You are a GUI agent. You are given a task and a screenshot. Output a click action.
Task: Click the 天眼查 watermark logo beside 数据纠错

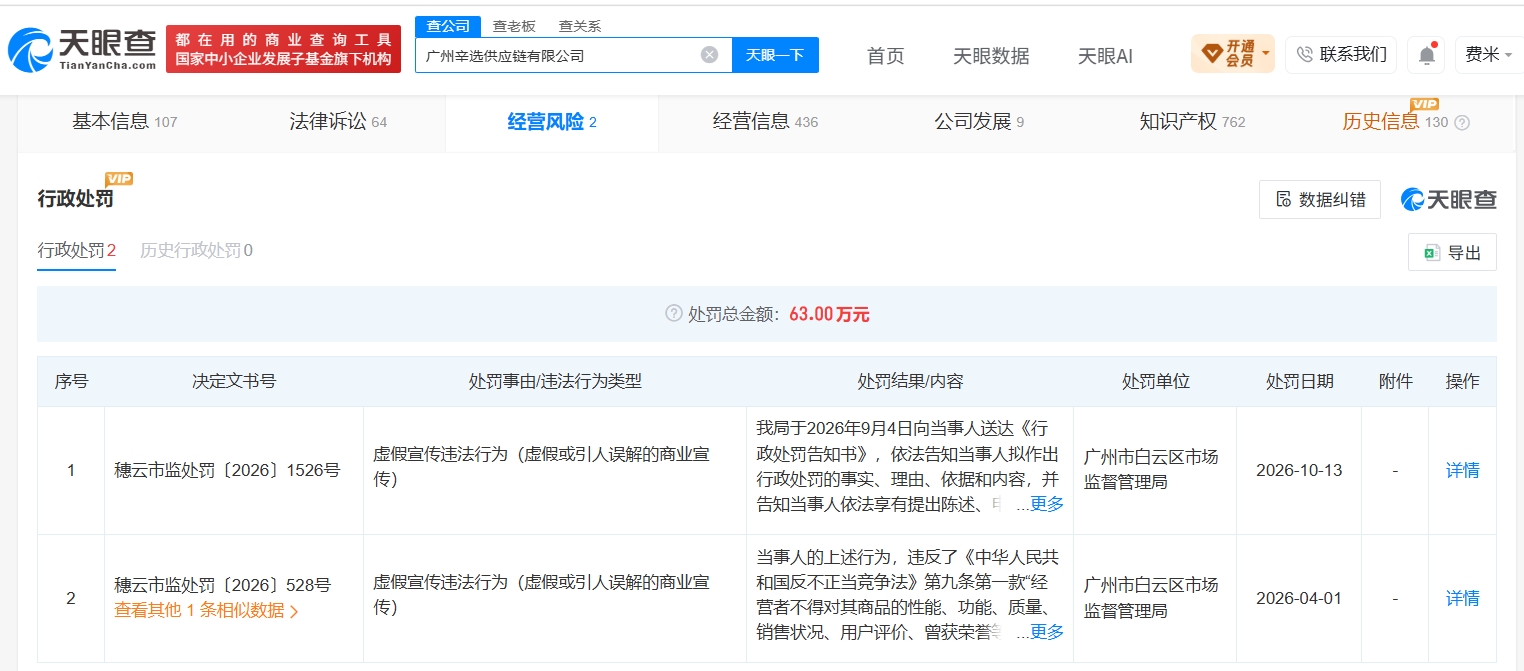pos(1448,200)
